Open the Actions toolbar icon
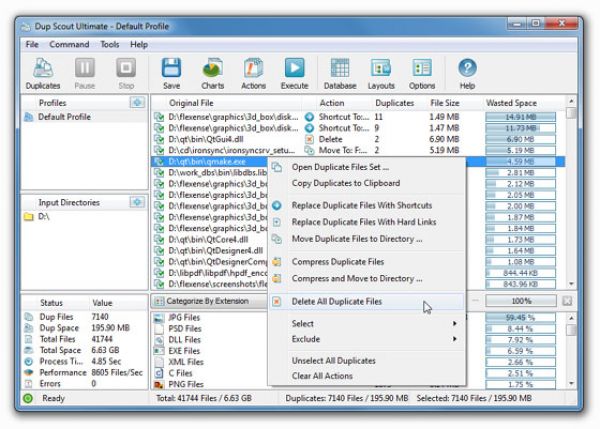 (x=253, y=72)
